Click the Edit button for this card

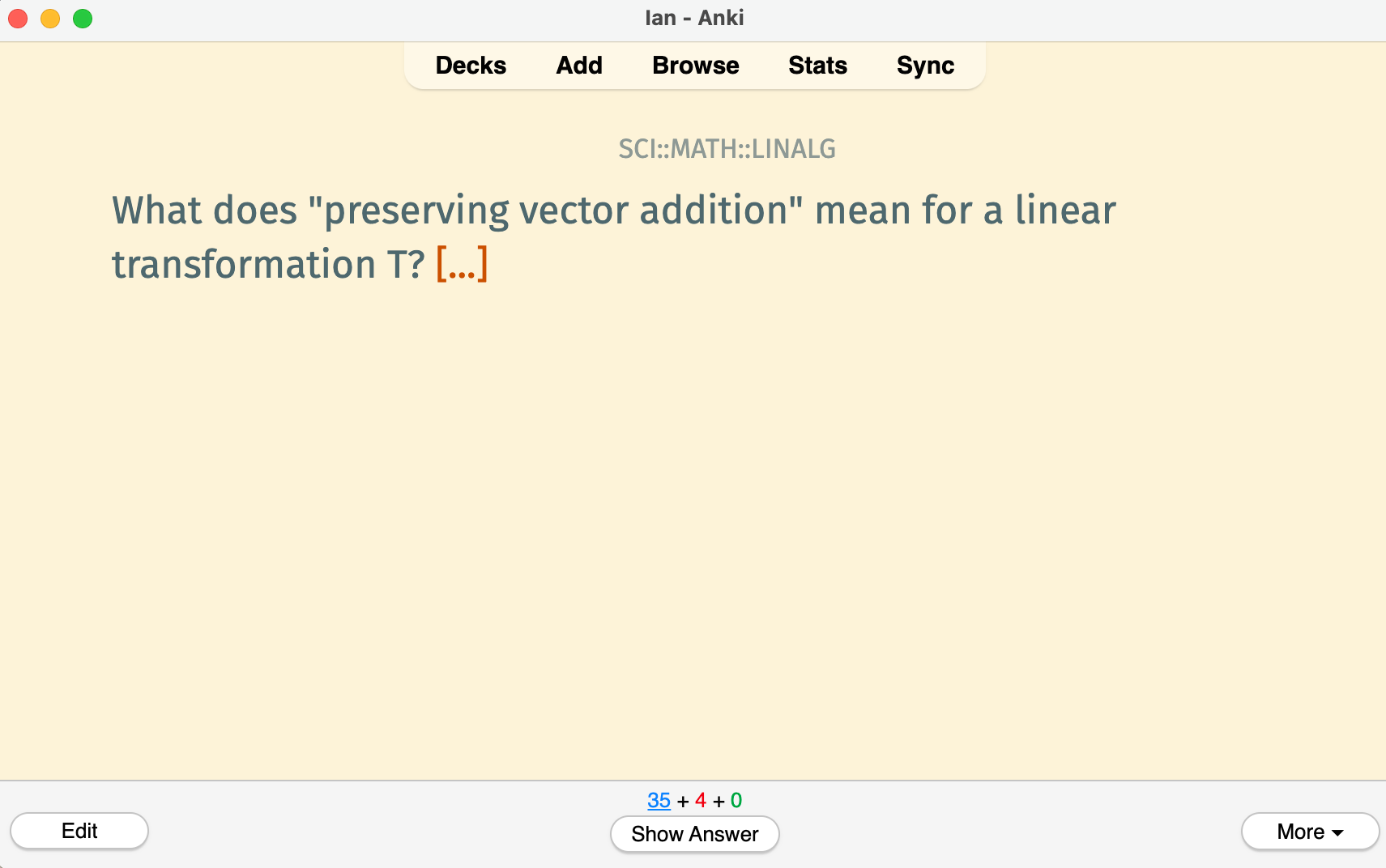[x=79, y=832]
